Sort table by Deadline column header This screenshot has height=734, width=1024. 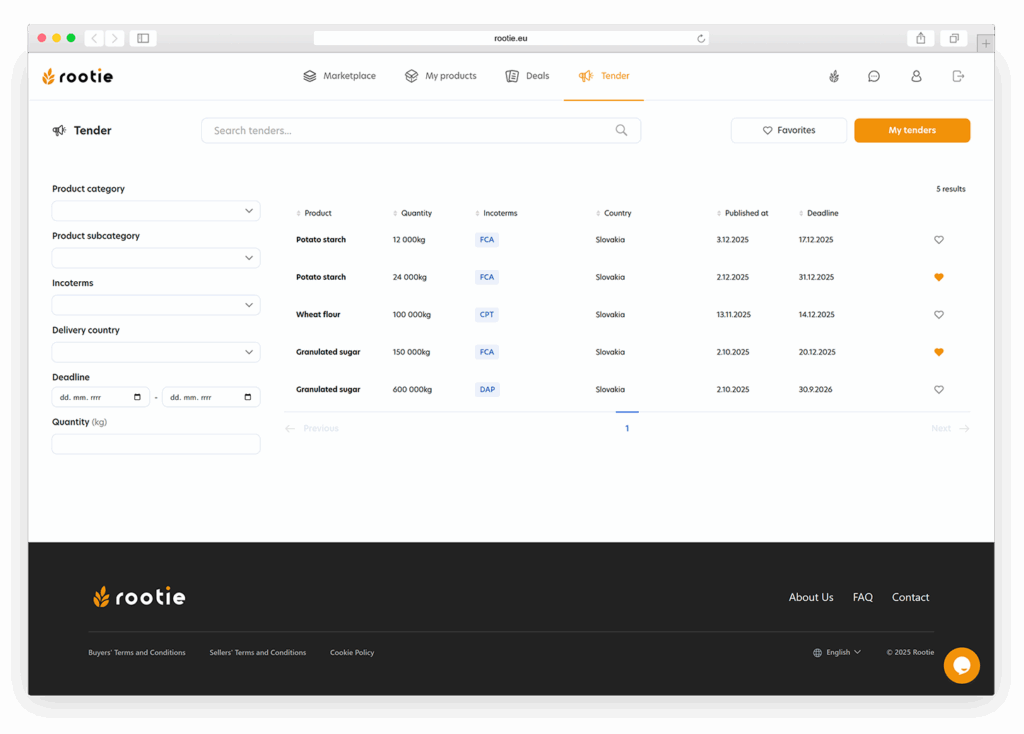click(x=821, y=213)
